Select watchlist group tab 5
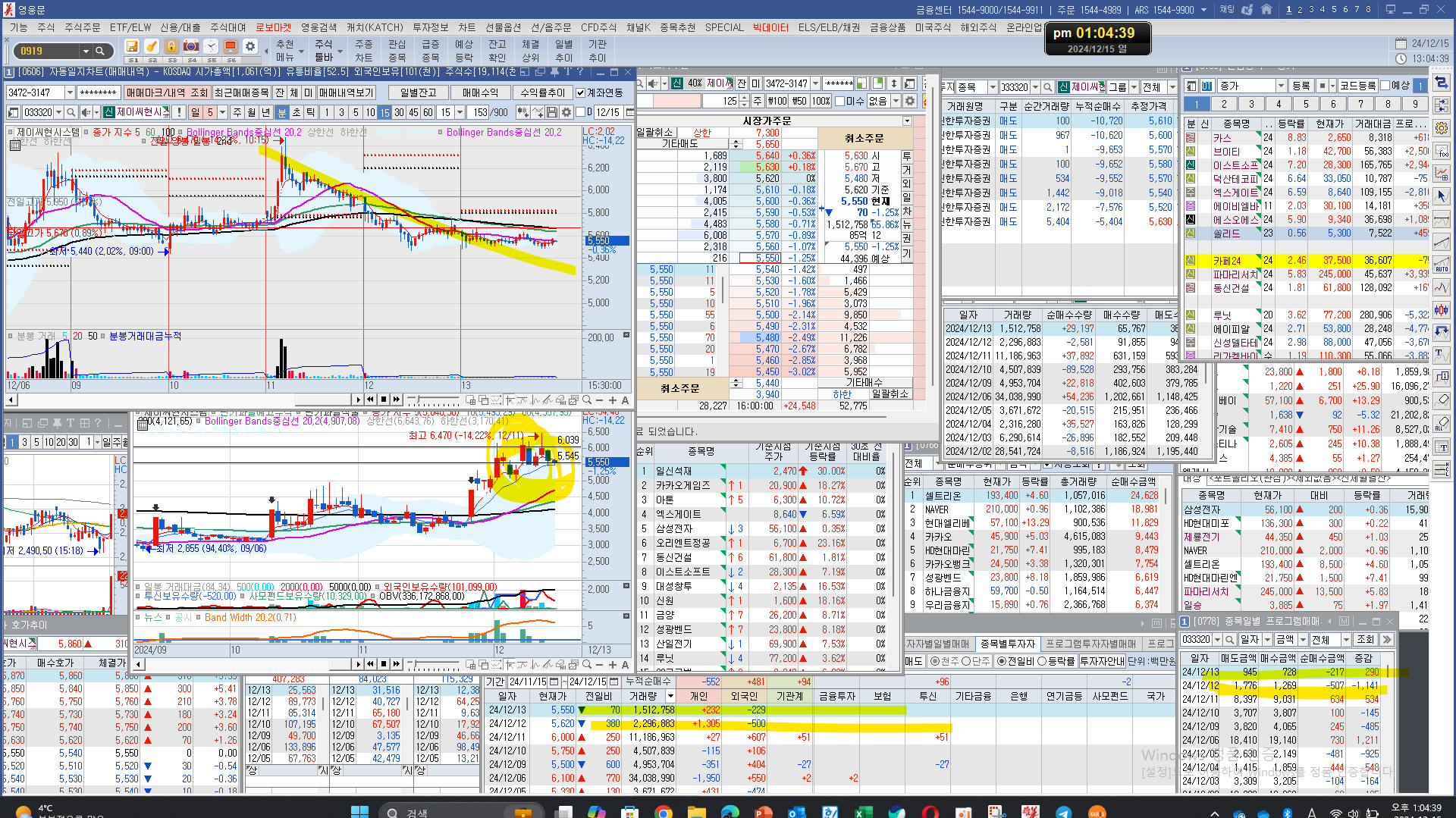Screen dimensions: 1456x818 1306,104
